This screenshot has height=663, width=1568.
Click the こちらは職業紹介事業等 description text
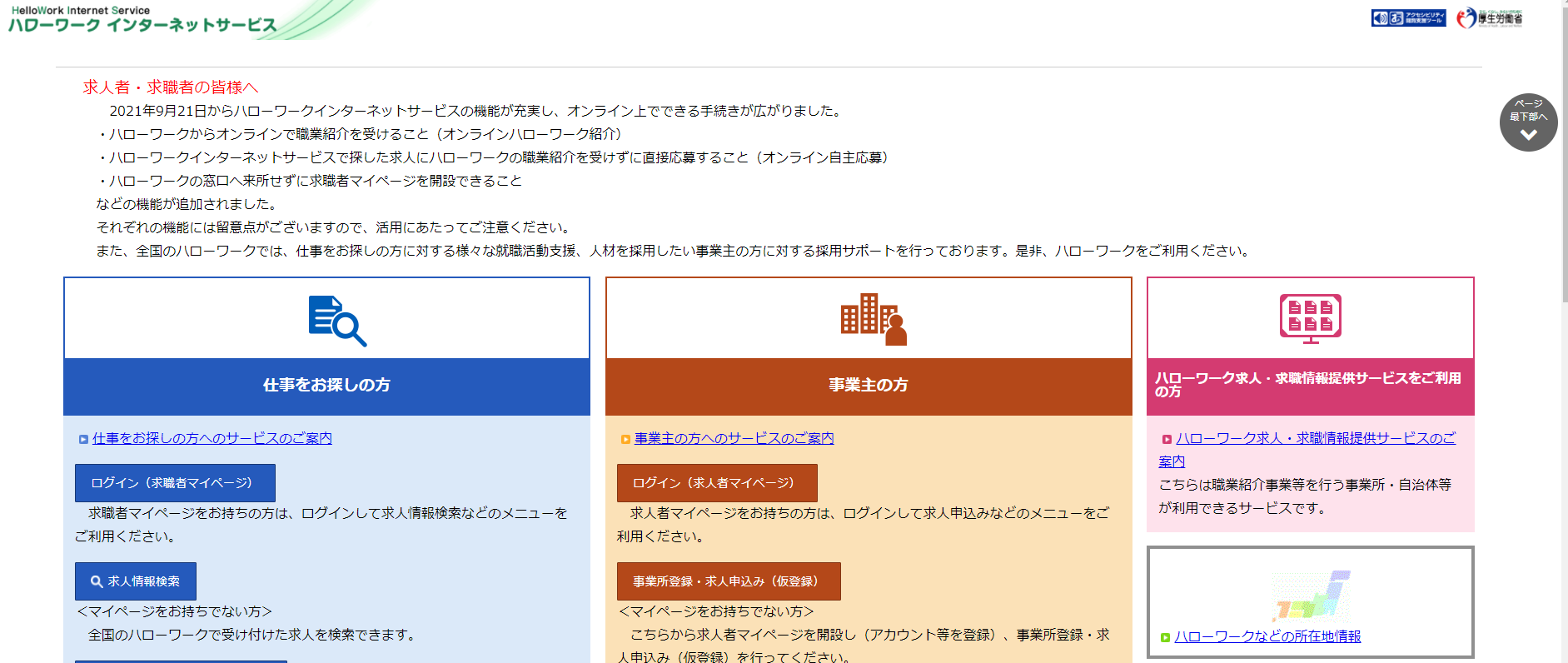click(1305, 496)
